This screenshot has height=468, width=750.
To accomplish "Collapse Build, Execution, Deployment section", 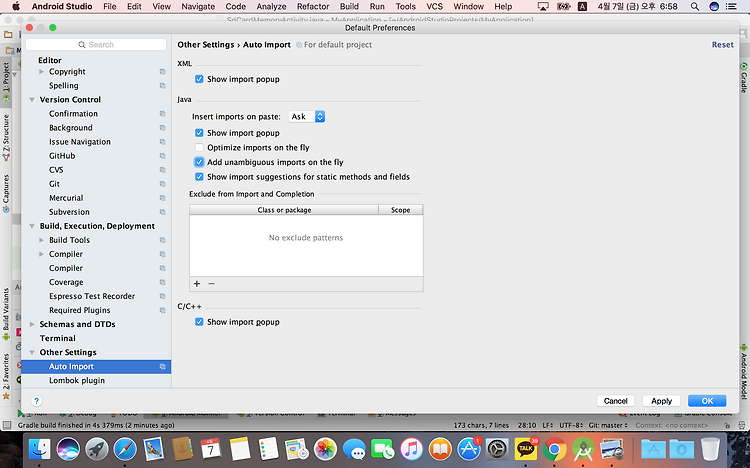I will tap(32, 226).
